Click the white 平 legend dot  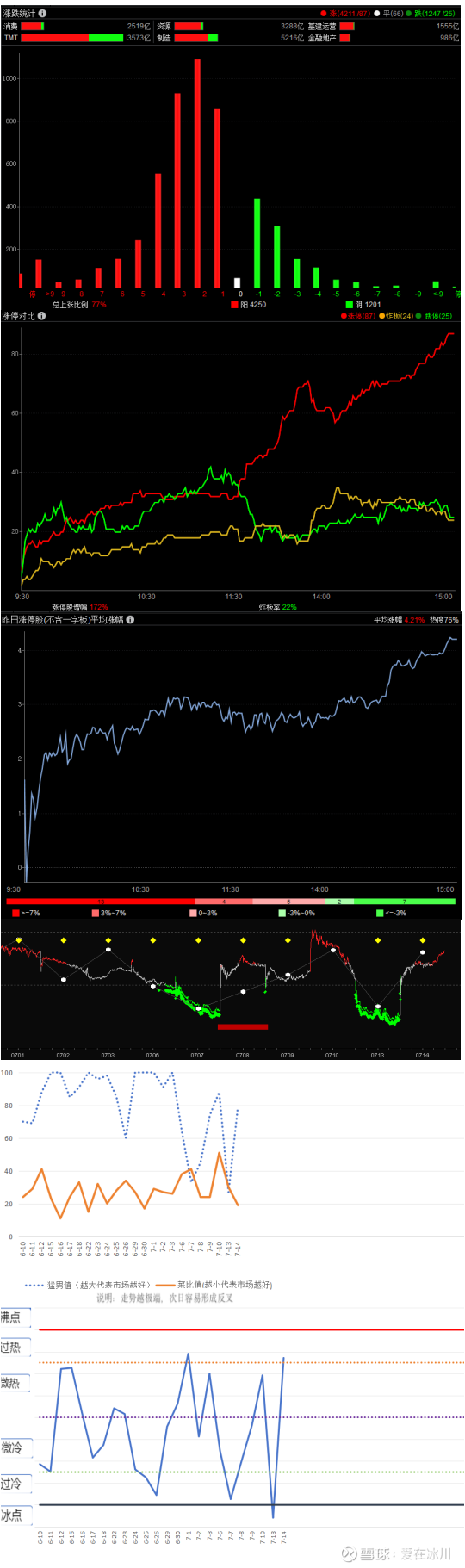(377, 14)
